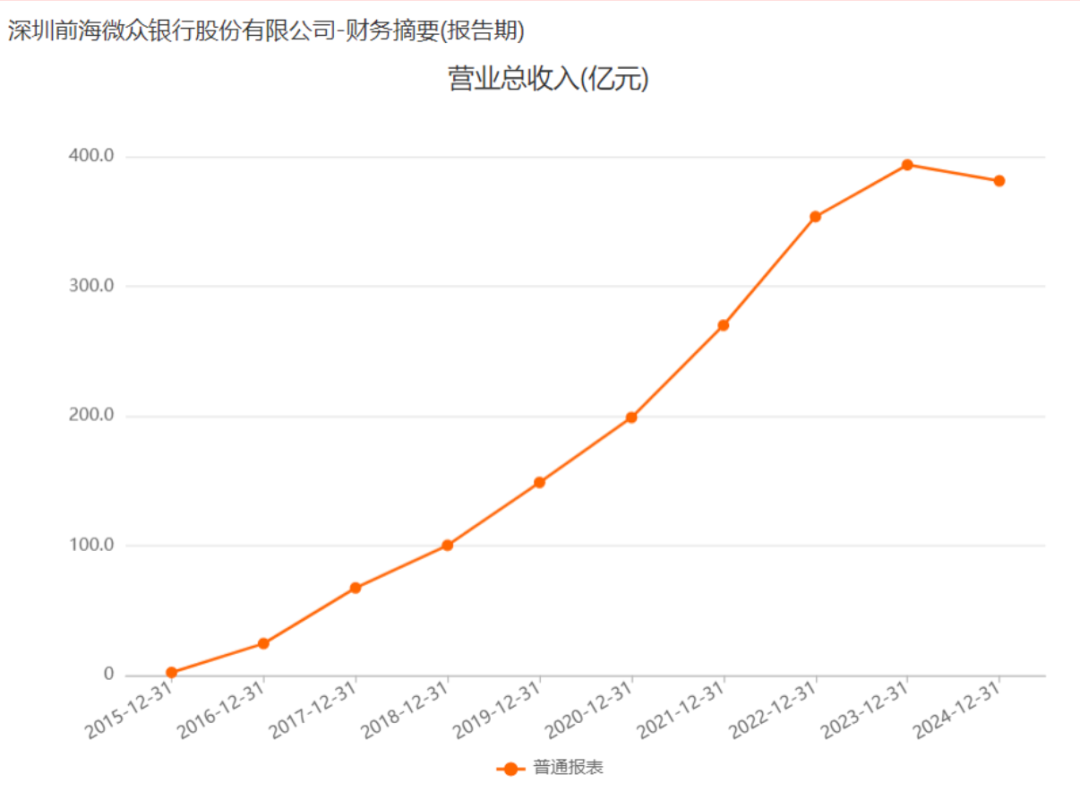This screenshot has height=792, width=1080.
Task: Click the 2021-12-31 data point marker
Action: pyautogui.click(x=723, y=325)
